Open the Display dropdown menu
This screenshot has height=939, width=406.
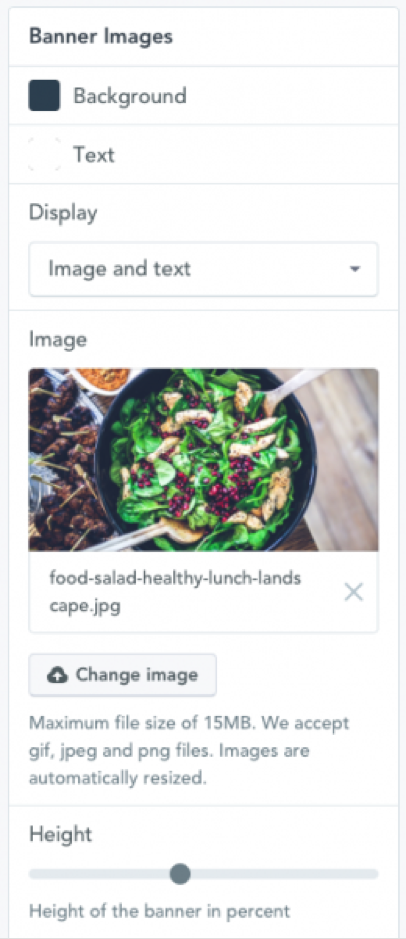pos(204,269)
